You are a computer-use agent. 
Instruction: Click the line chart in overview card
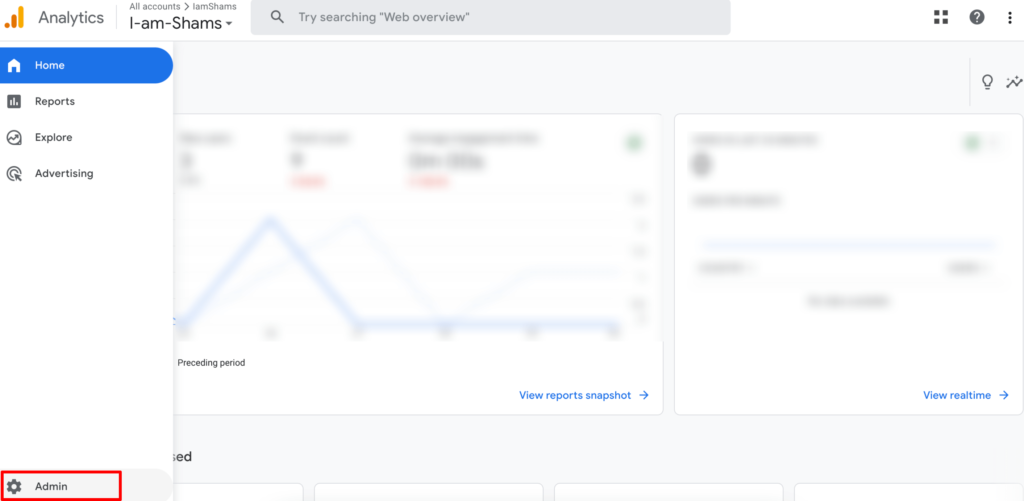click(400, 275)
